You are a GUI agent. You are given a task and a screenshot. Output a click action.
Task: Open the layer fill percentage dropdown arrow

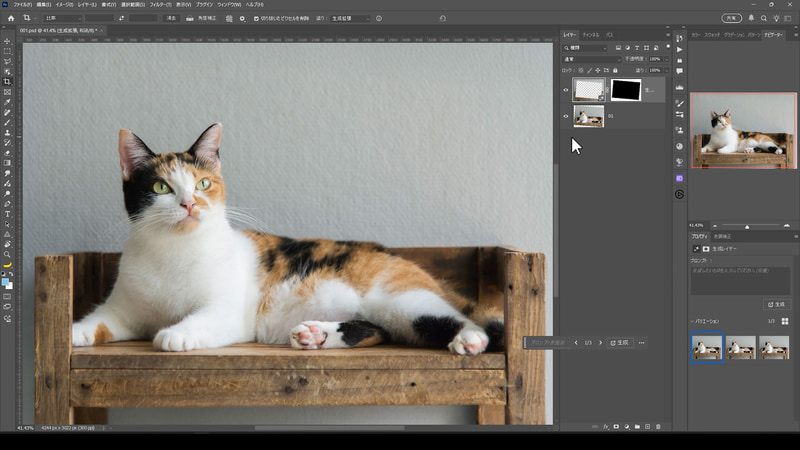tap(666, 70)
